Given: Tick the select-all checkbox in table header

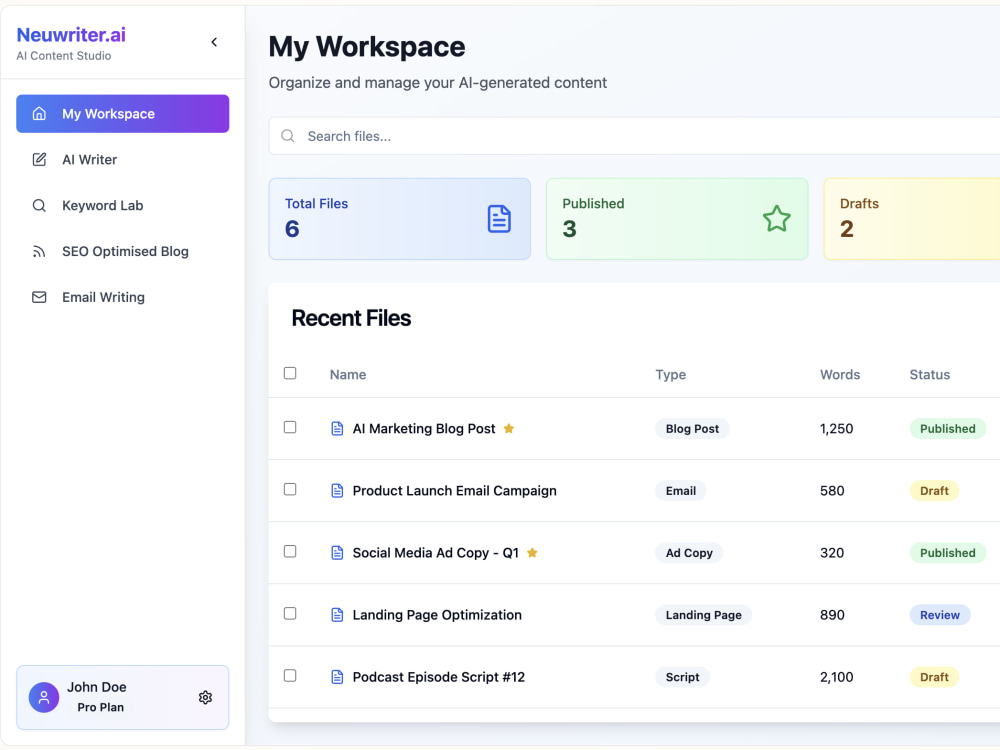Looking at the screenshot, I should [x=290, y=373].
